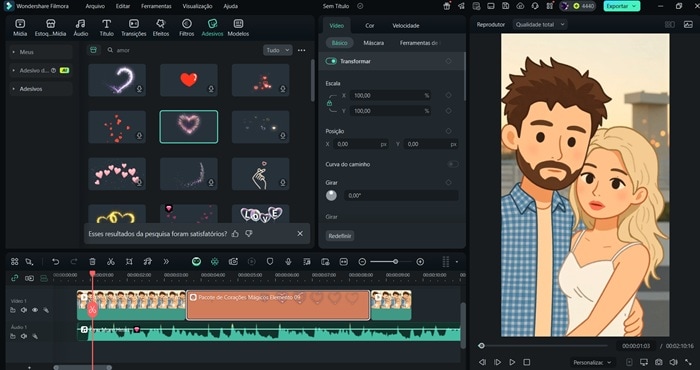Mute the Áudio 1 track

[24, 337]
